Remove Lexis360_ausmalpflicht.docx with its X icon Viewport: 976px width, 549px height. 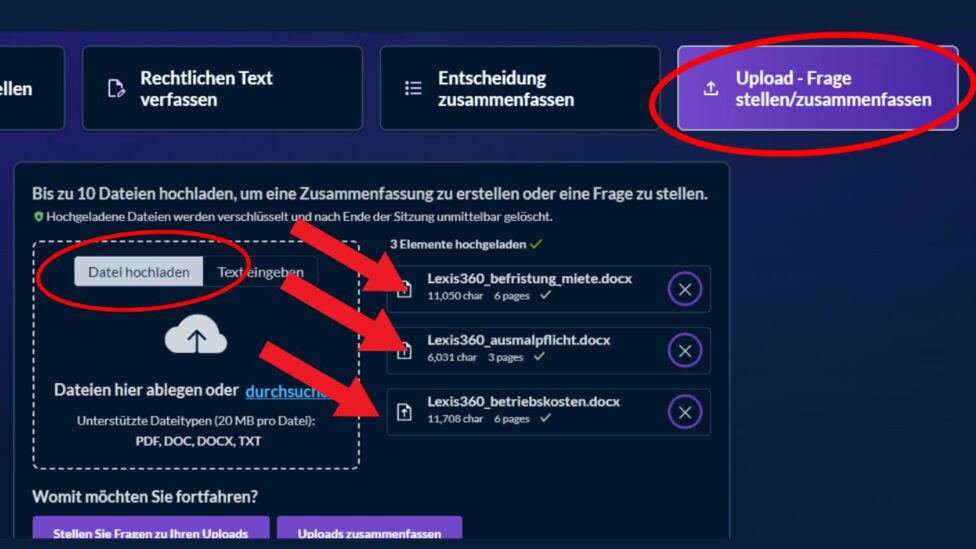685,350
